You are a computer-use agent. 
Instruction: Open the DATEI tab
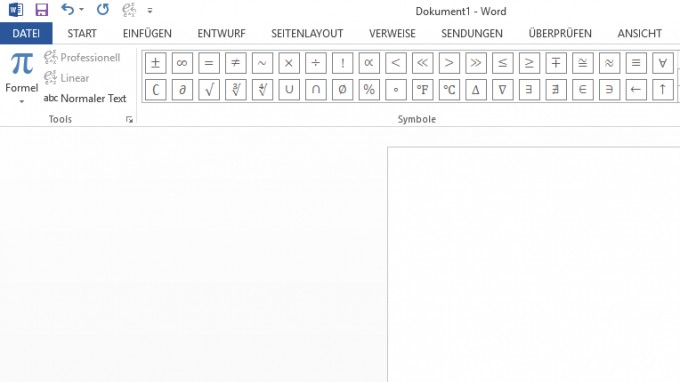coord(26,33)
